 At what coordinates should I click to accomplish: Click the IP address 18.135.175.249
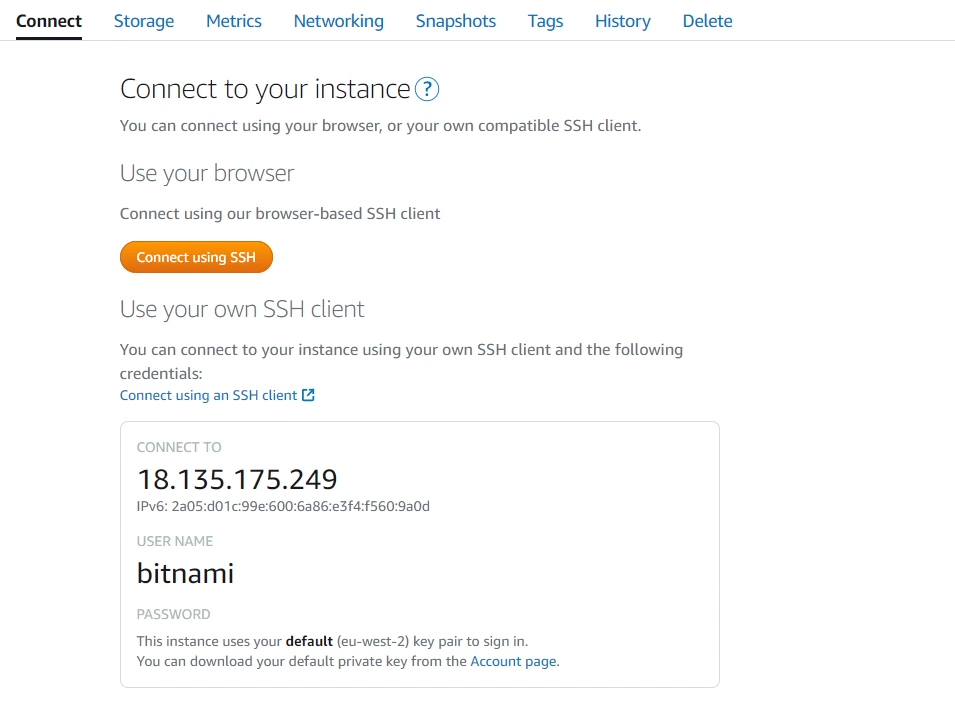coord(237,479)
